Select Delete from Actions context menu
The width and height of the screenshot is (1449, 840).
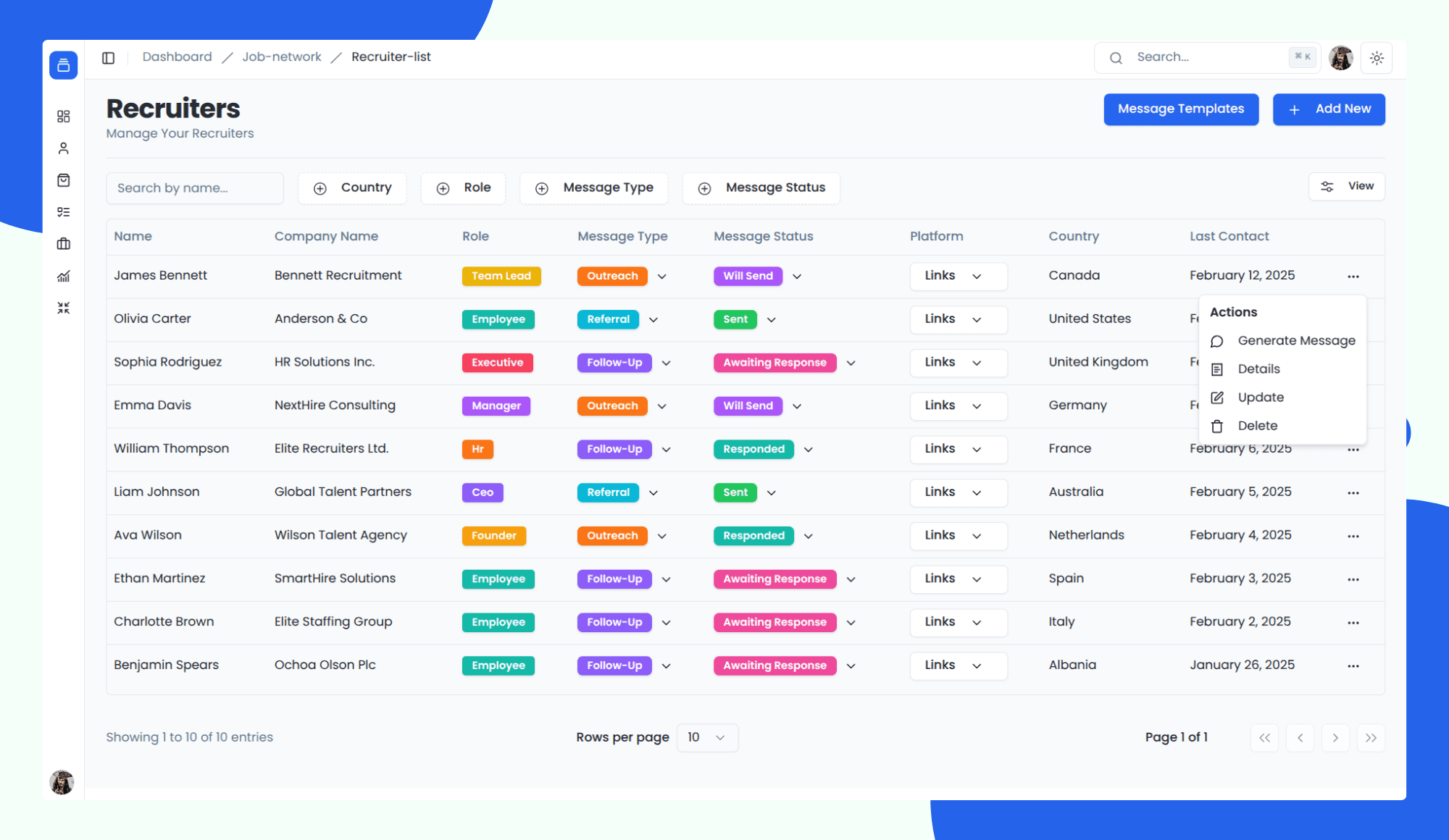click(x=1258, y=425)
